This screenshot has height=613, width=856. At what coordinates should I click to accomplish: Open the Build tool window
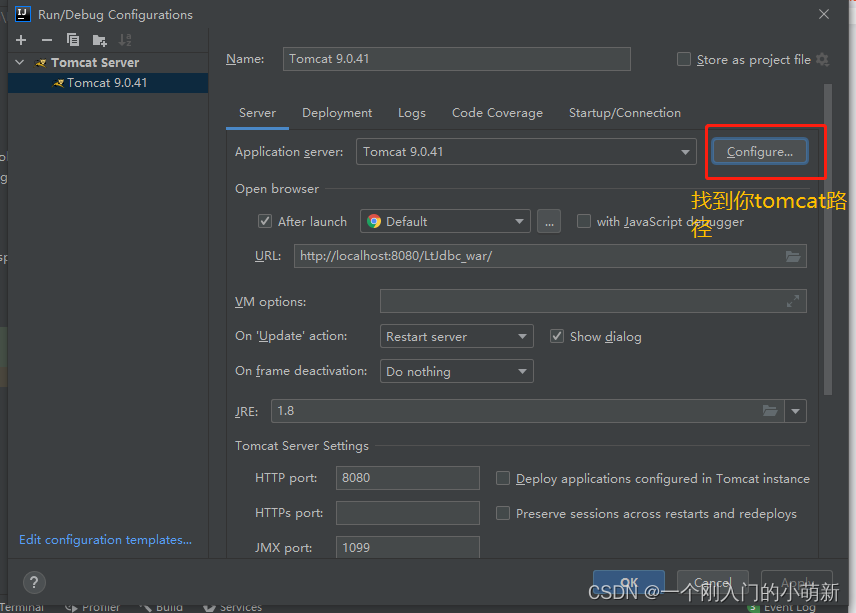coord(162,607)
